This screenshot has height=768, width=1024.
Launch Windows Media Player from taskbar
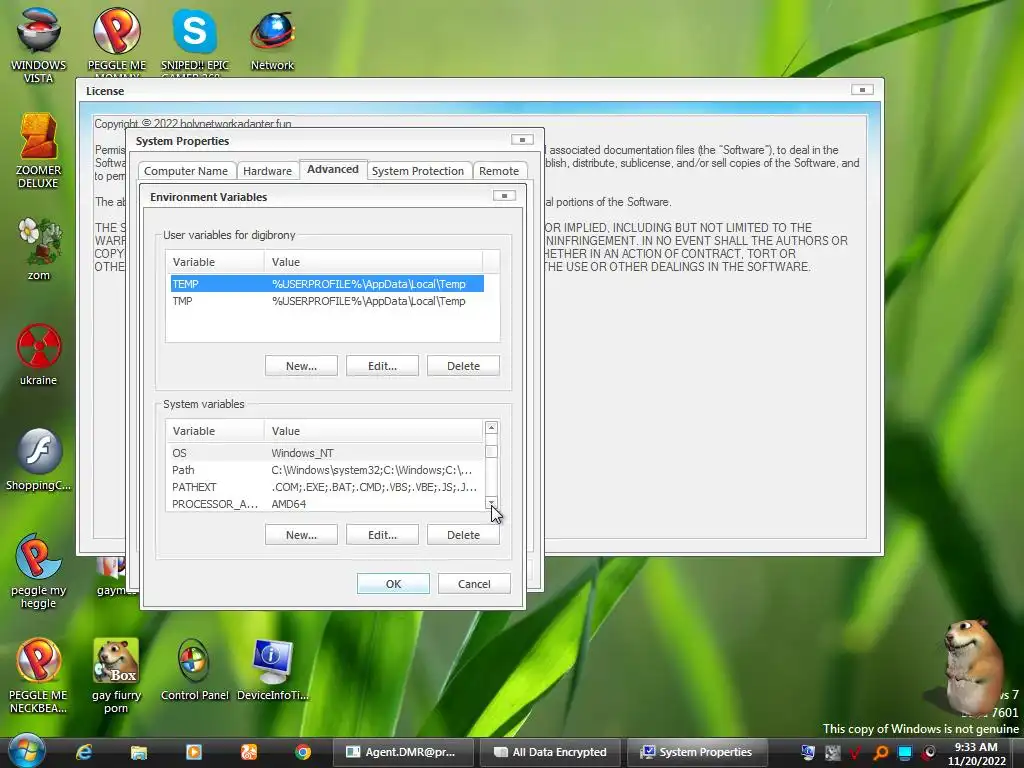(194, 752)
